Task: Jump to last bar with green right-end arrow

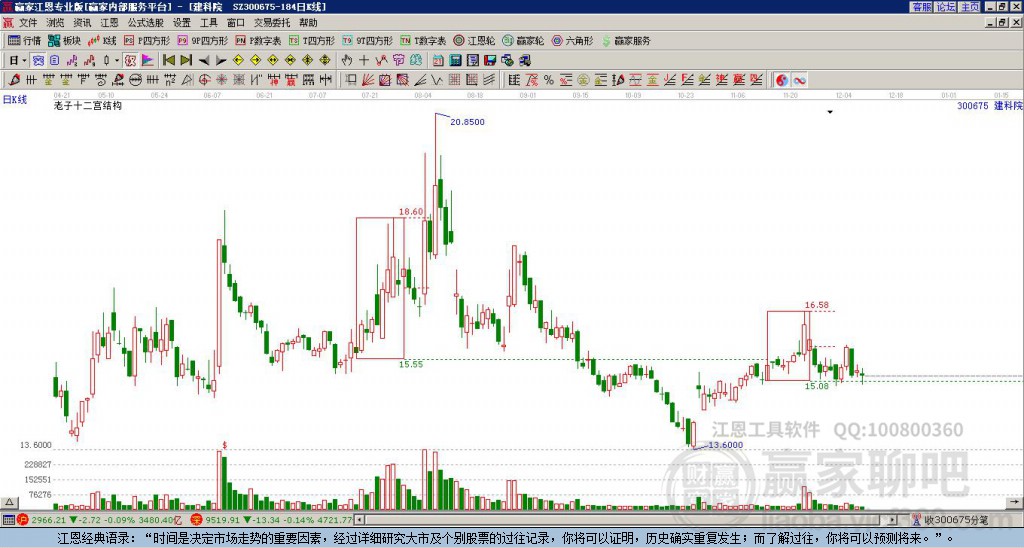Action: click(186, 60)
